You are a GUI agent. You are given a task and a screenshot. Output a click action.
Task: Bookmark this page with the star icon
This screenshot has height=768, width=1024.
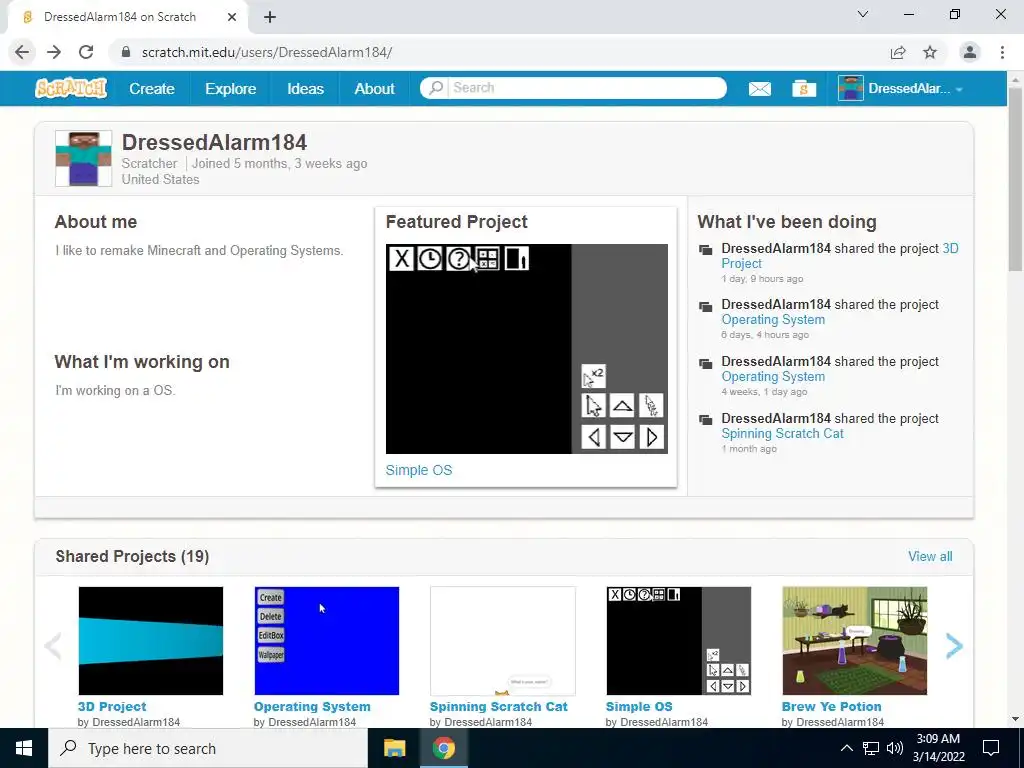tap(930, 52)
